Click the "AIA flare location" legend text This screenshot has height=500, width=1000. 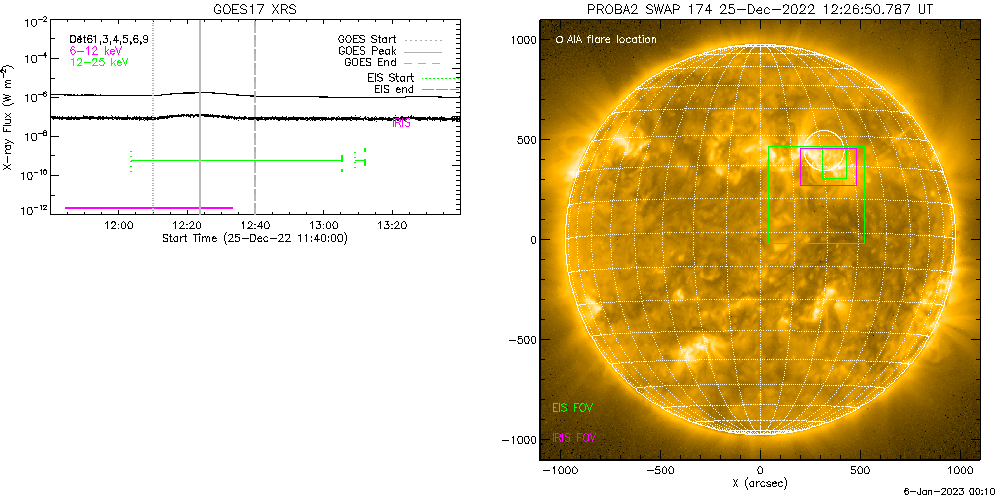point(610,40)
